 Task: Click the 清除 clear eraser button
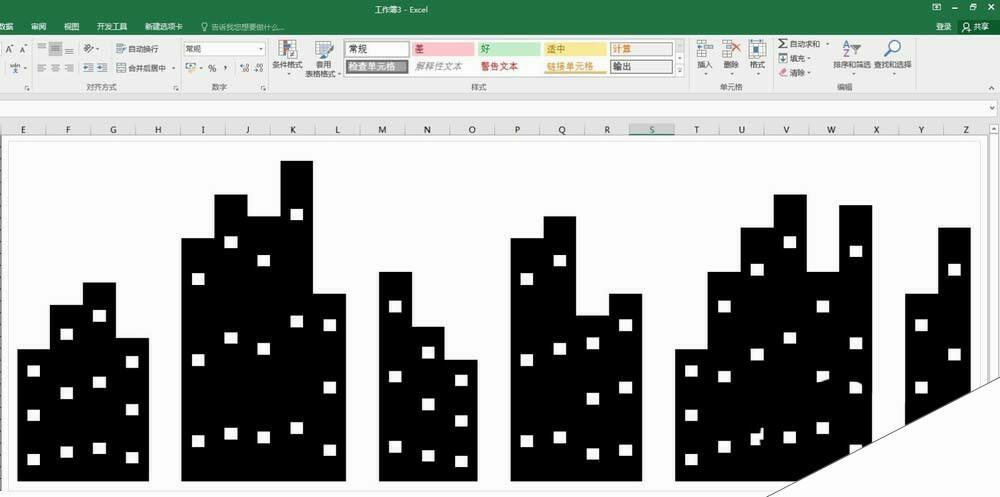[795, 73]
